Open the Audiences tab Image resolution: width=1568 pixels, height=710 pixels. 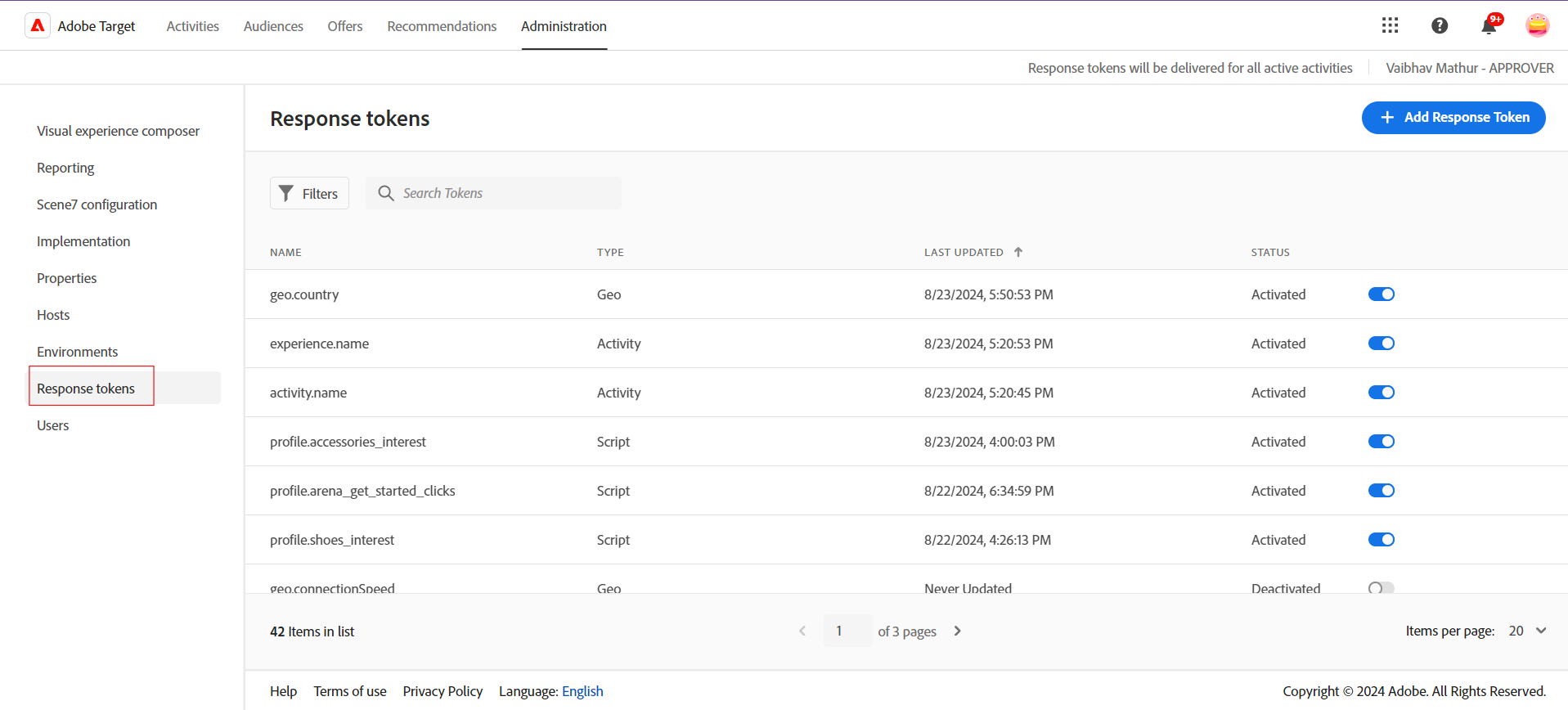coord(273,26)
